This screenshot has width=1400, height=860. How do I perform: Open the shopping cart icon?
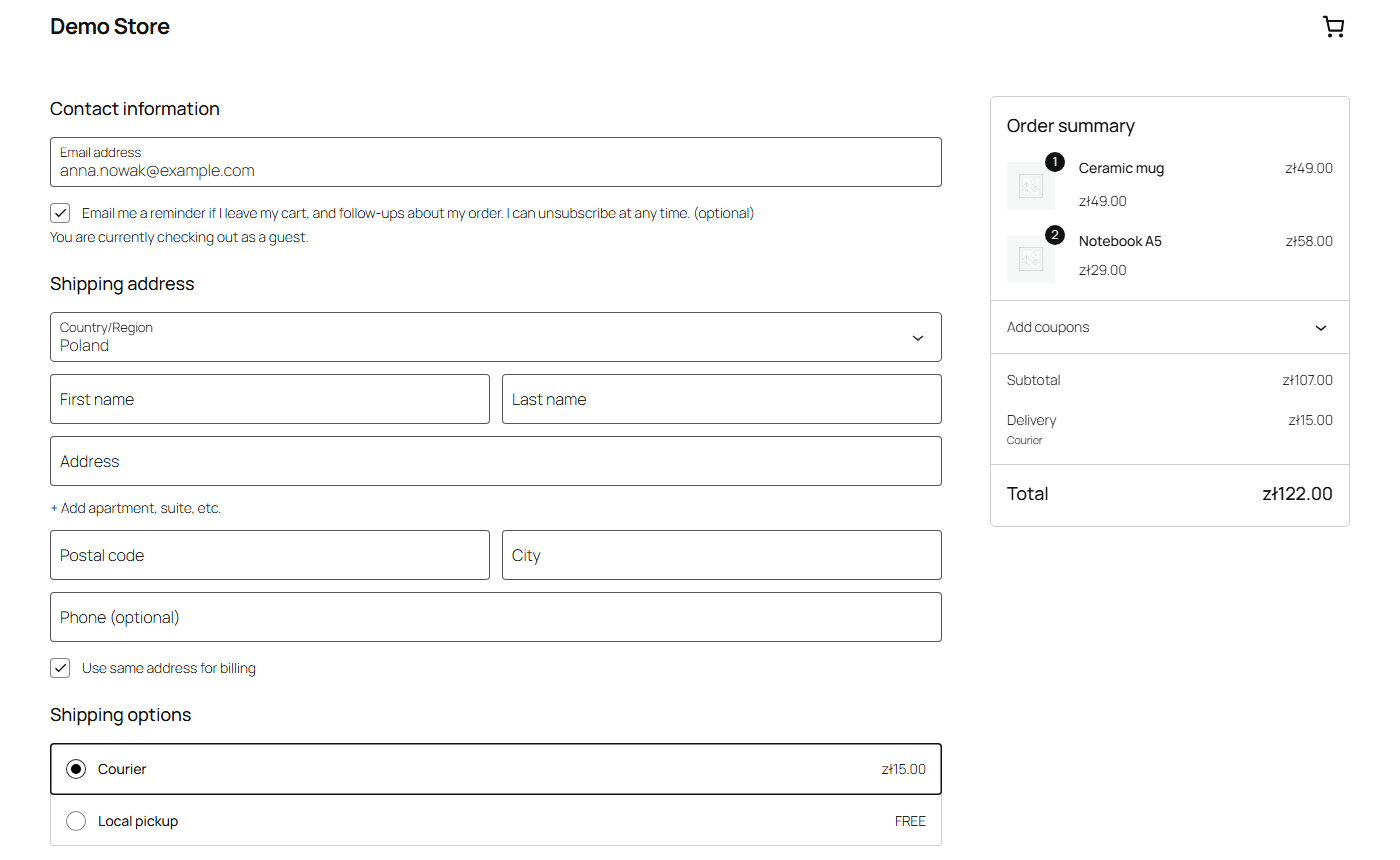click(x=1333, y=27)
